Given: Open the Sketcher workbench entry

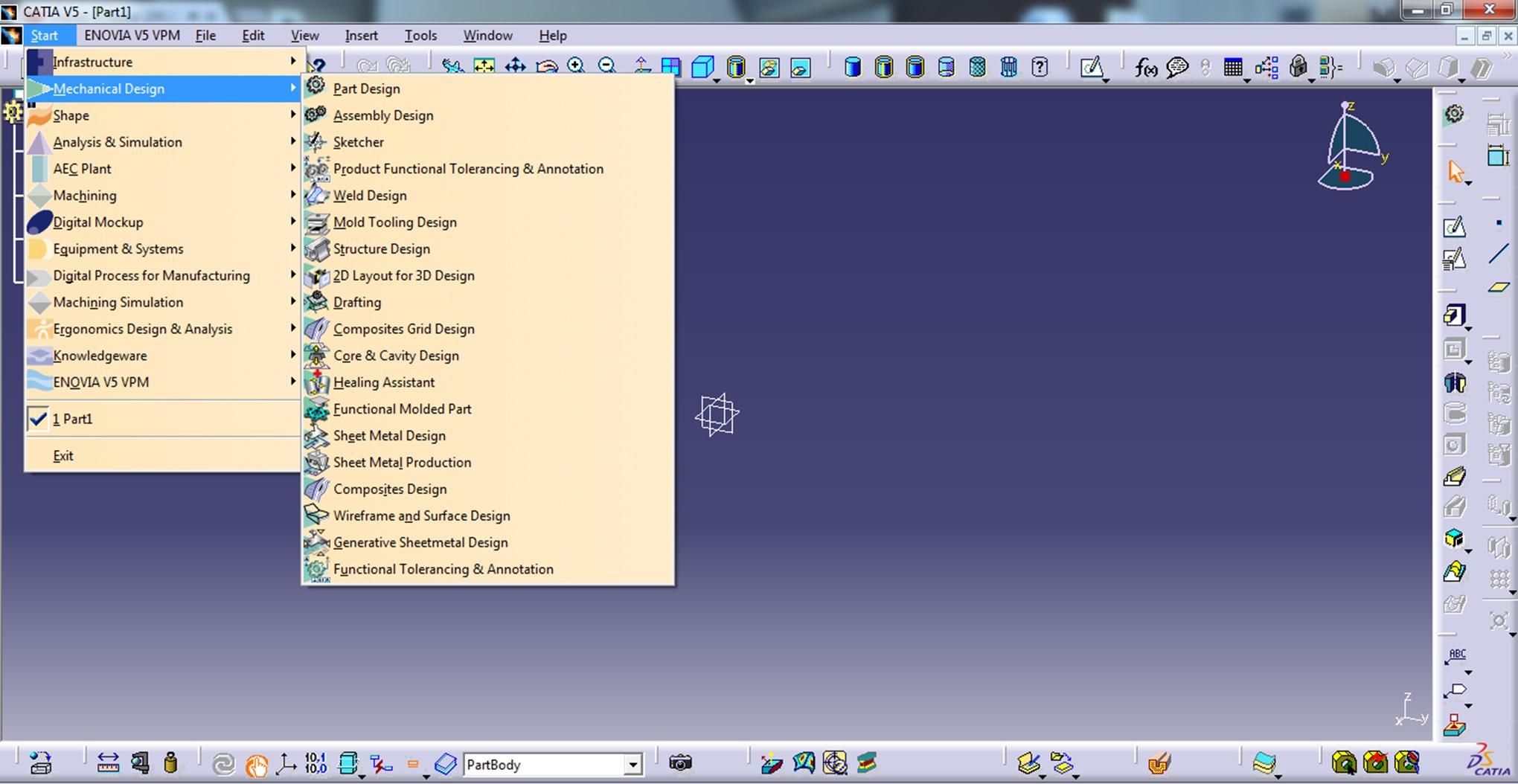Looking at the screenshot, I should pyautogui.click(x=488, y=142).
